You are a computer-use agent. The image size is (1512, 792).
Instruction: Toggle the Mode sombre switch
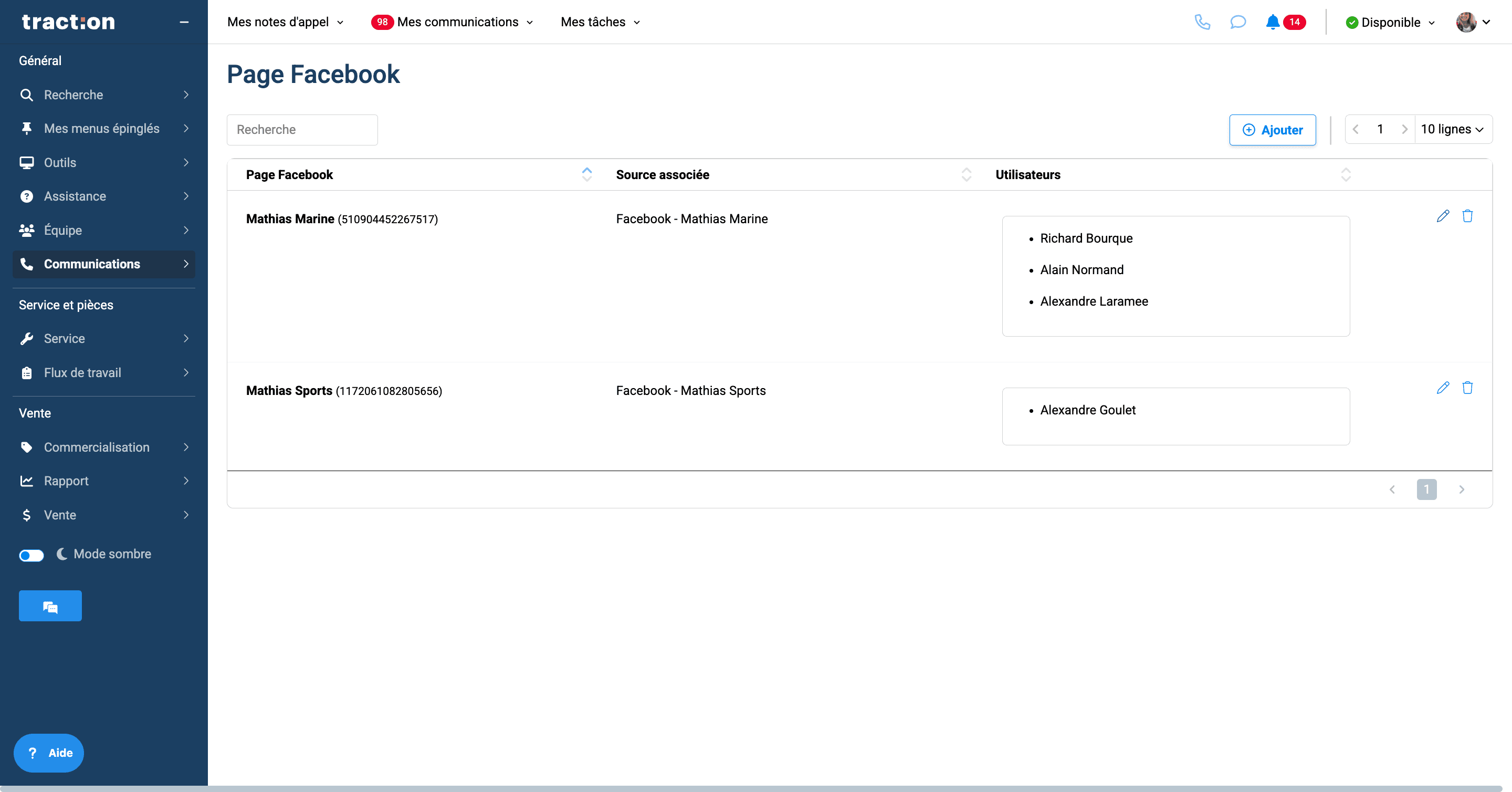pos(31,555)
